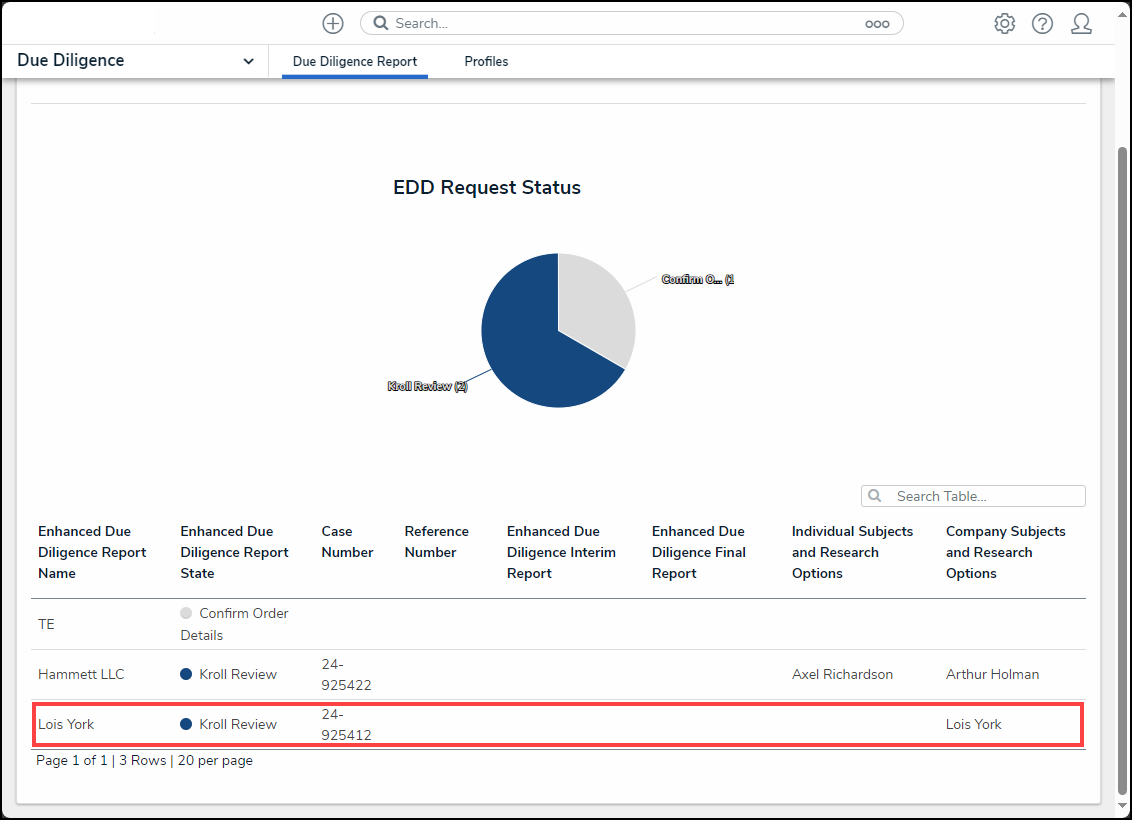Expand the Due Diligence dropdown chevron
This screenshot has width=1132, height=820.
pos(248,61)
